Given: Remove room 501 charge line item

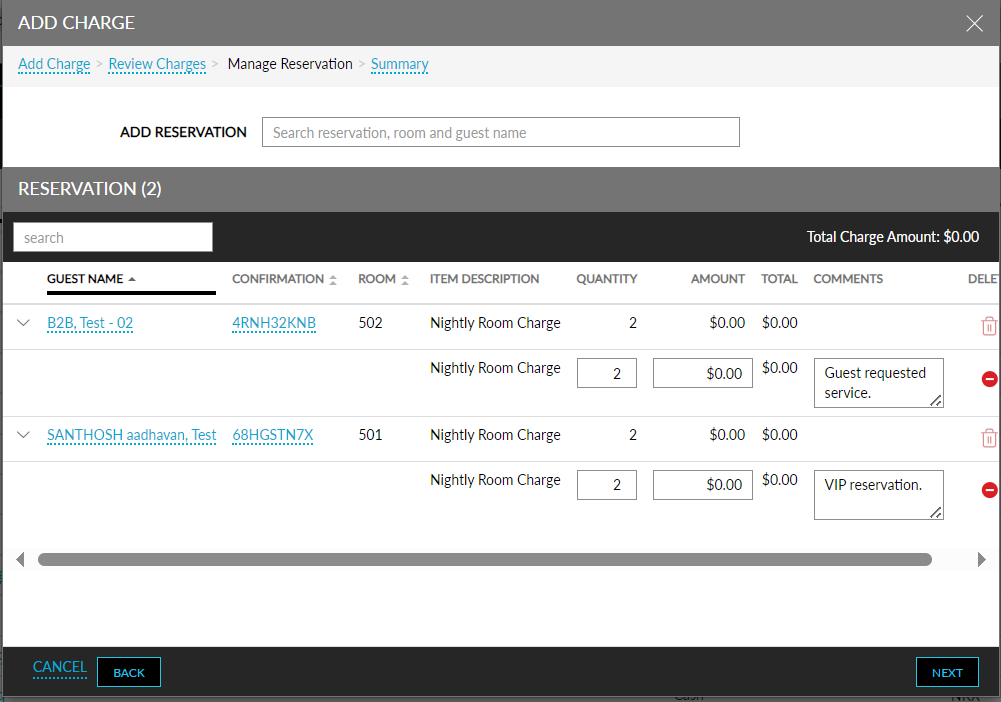Looking at the screenshot, I should point(990,490).
